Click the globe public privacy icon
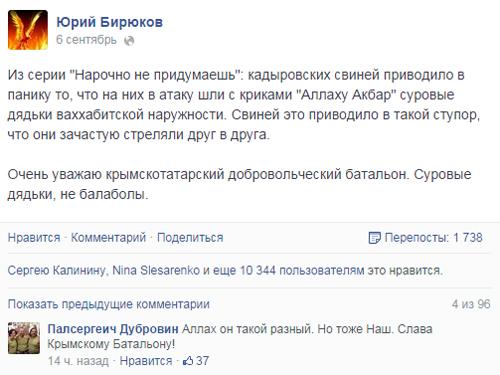Screen dimensions: 500x375 (x=129, y=40)
